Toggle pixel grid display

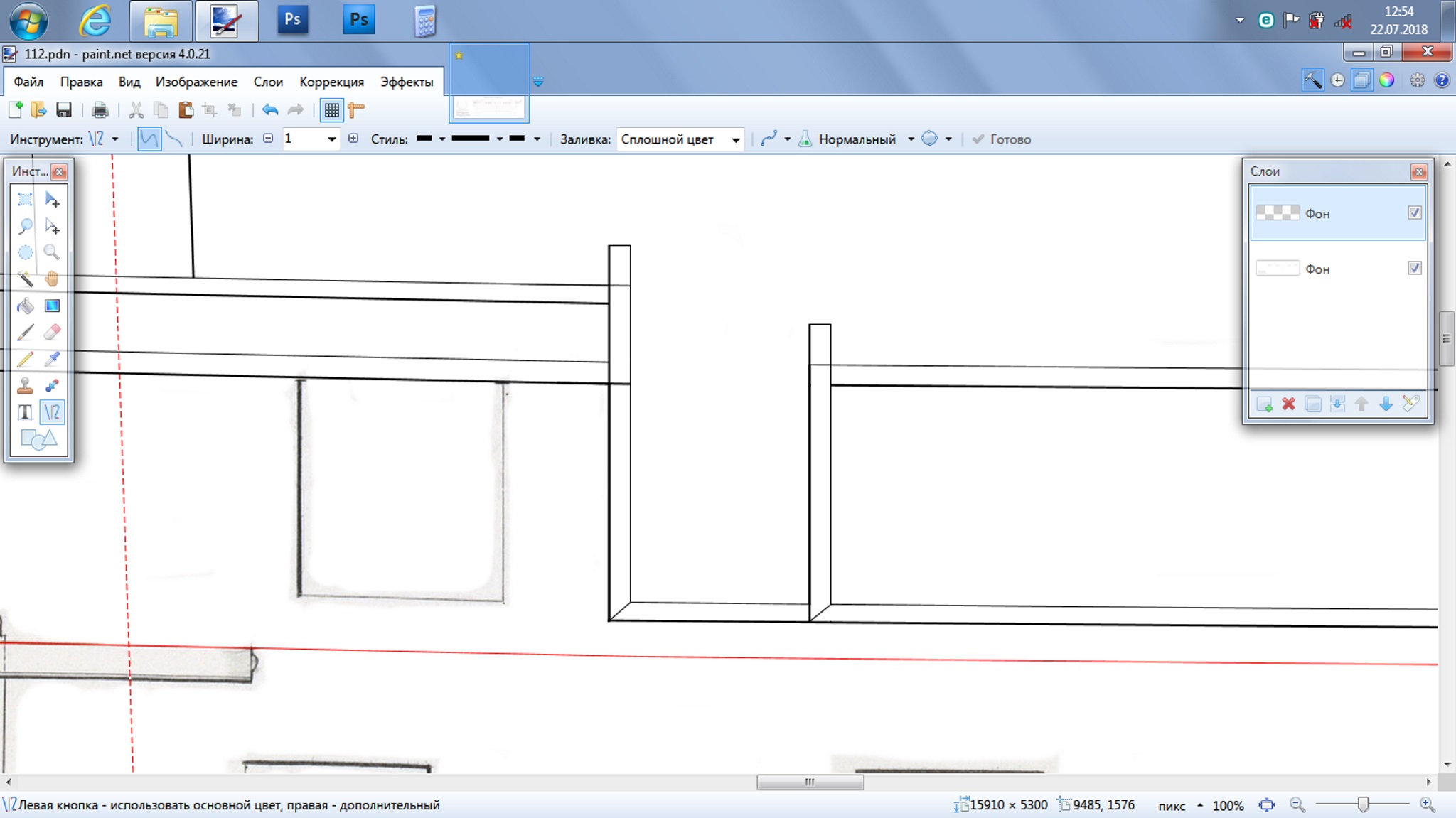[x=331, y=109]
